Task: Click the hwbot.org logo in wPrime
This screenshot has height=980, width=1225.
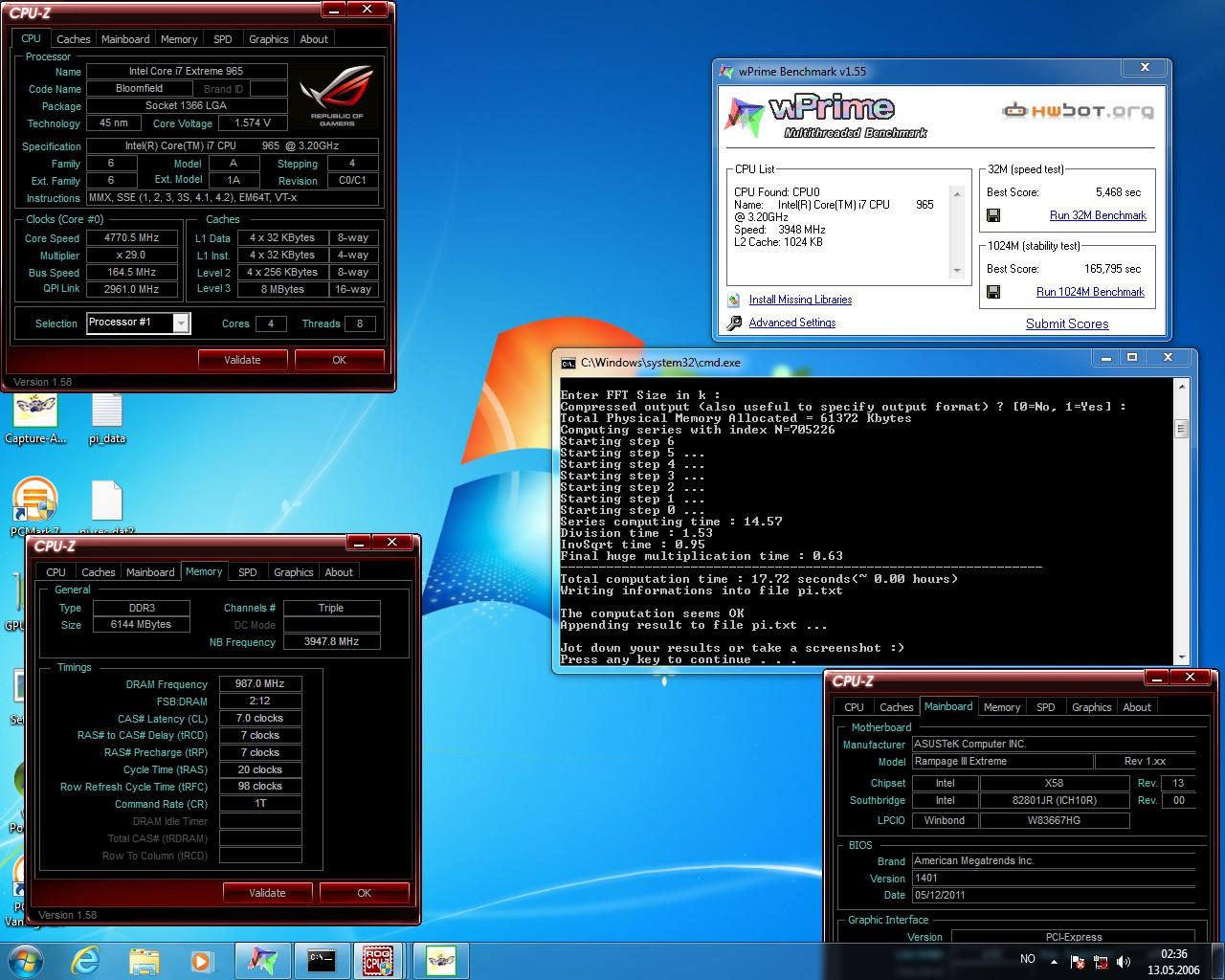Action: pos(1078,111)
